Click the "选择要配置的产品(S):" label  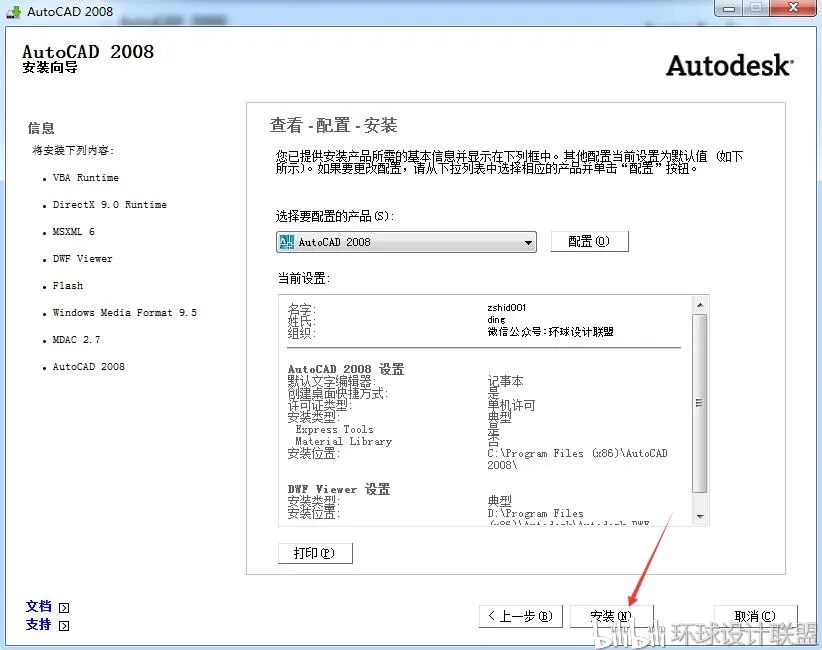(x=335, y=216)
